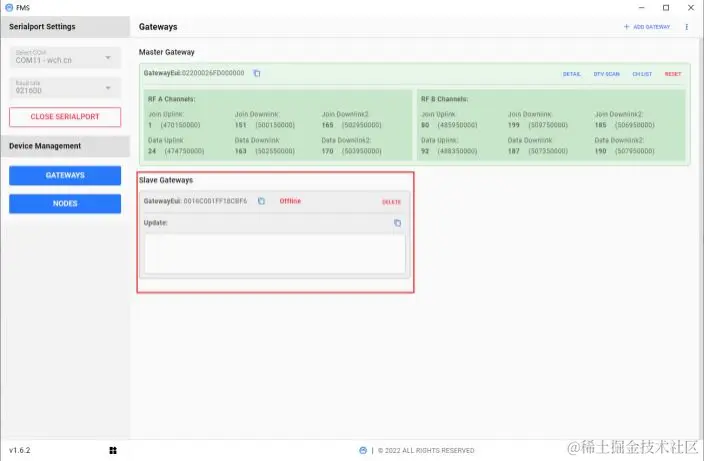704x461 pixels.
Task: Click the RF A Channels label
Action: coord(172,99)
